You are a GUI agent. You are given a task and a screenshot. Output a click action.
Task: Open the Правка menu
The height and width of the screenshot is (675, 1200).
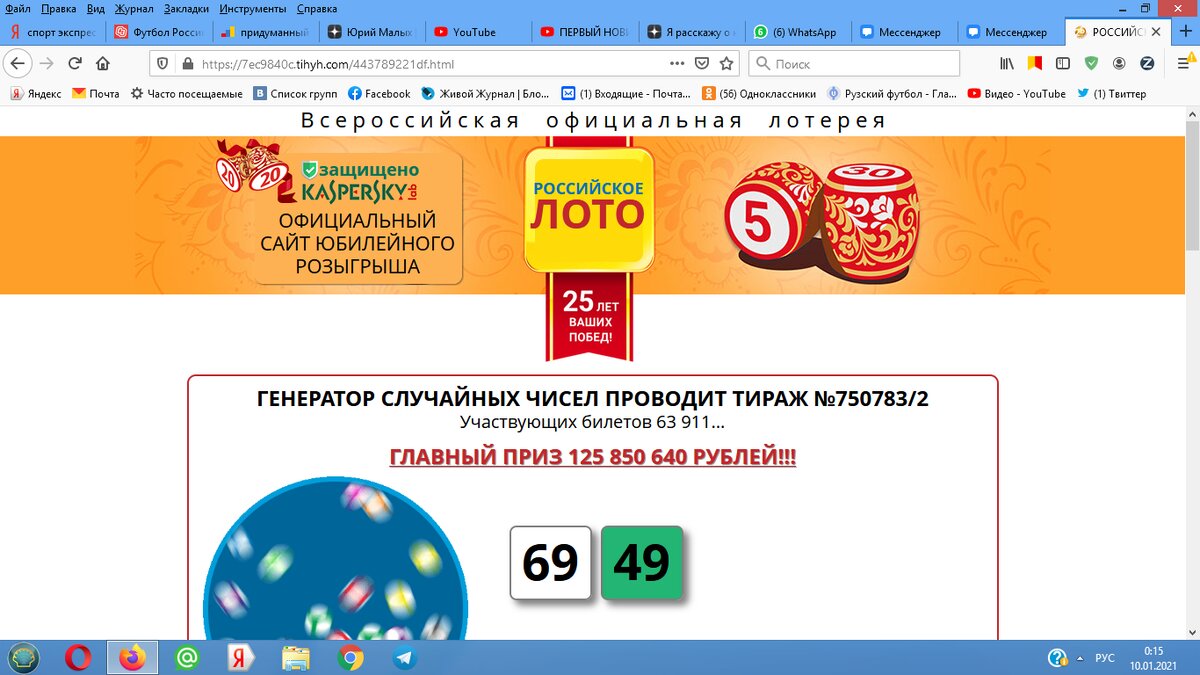pyautogui.click(x=59, y=8)
